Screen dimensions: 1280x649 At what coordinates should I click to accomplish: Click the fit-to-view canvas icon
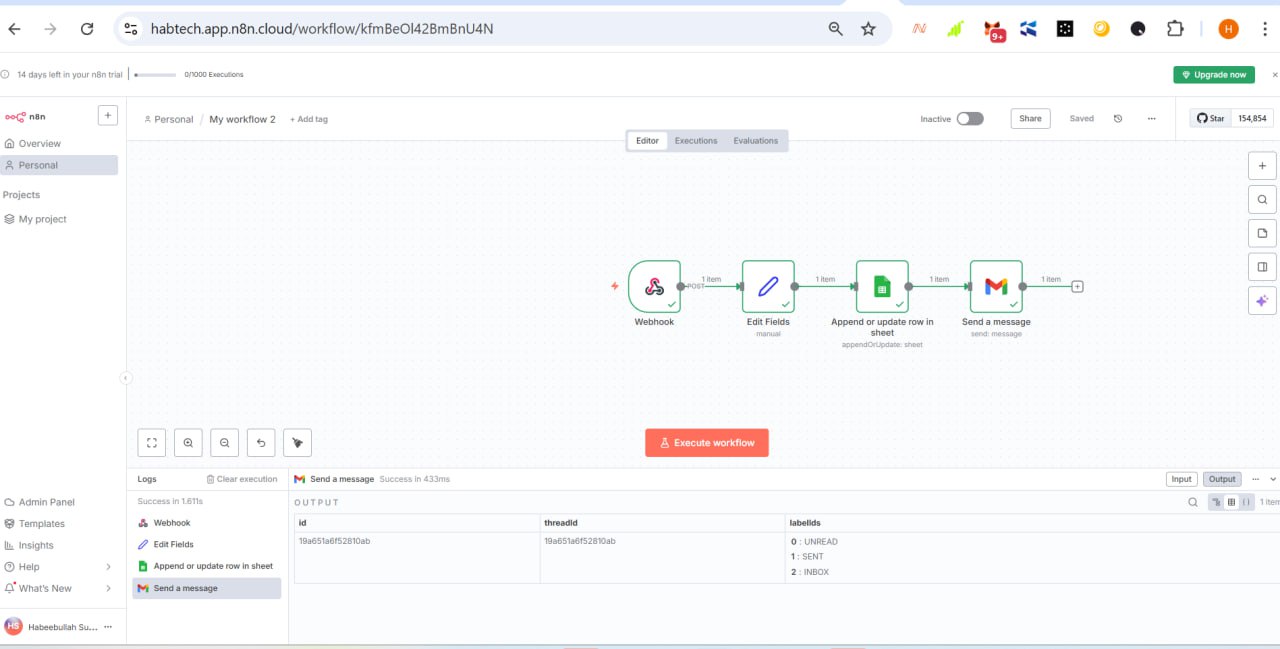click(151, 442)
